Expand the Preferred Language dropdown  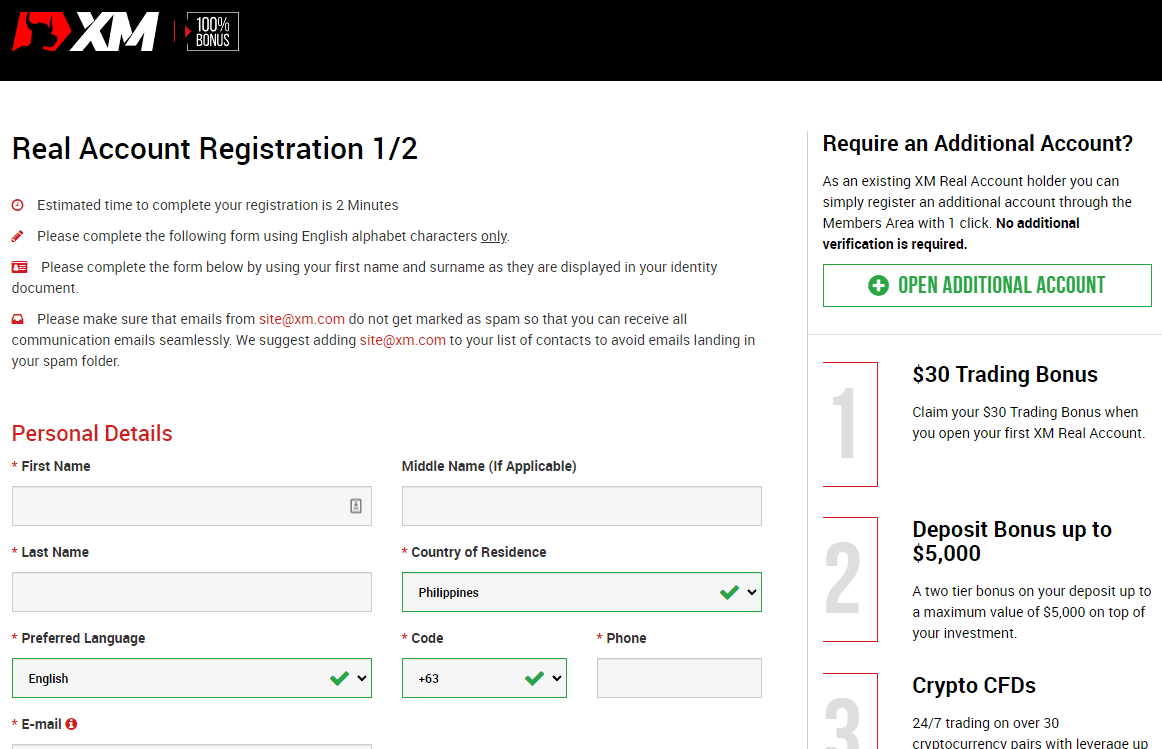191,678
